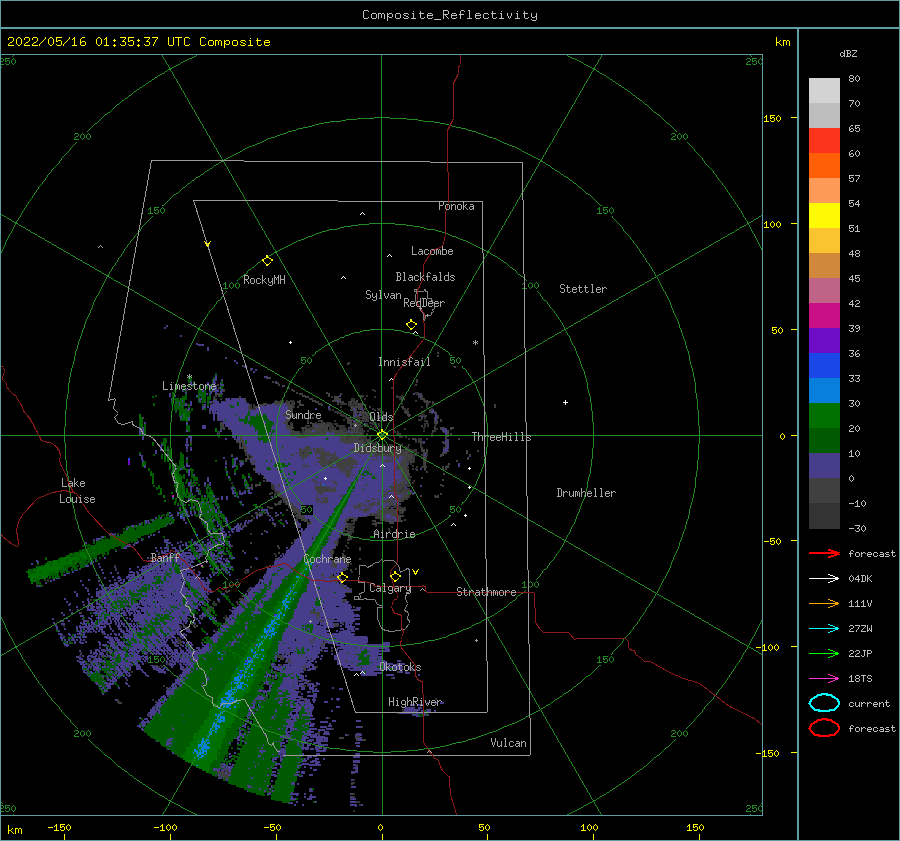This screenshot has width=900, height=841.
Task: Click the Strathmore label
Action: point(487,592)
